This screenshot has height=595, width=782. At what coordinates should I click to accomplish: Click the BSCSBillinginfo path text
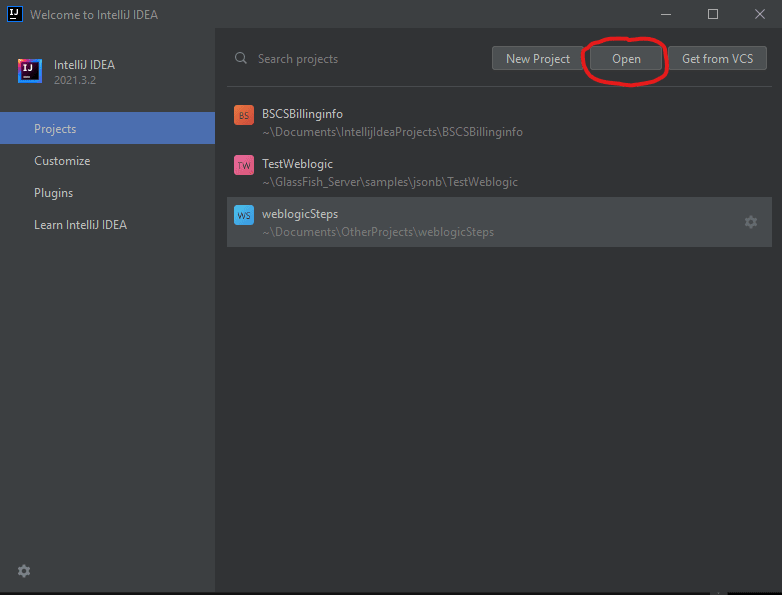[392, 132]
